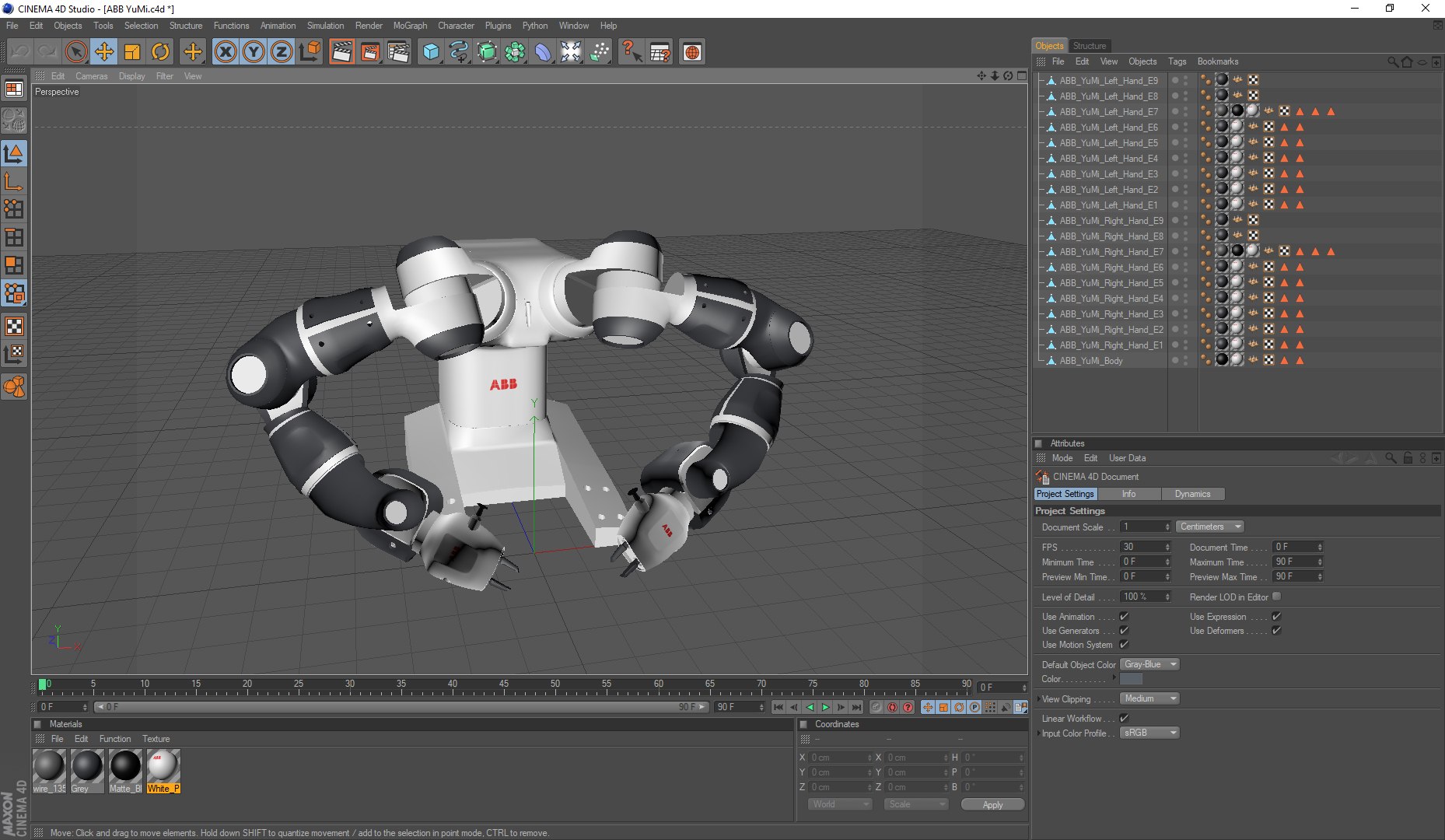1445x840 pixels.
Task: Activate the Rotate tool
Action: click(x=160, y=52)
